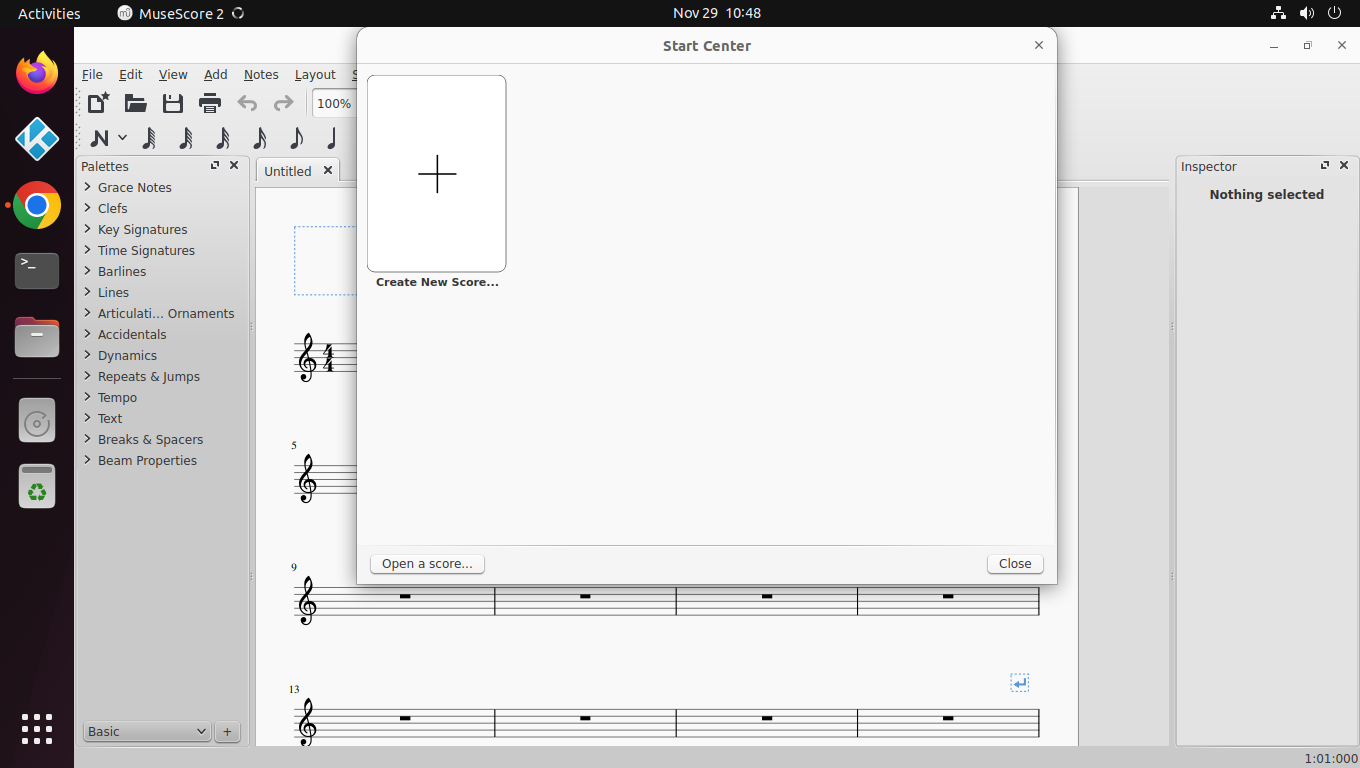Image resolution: width=1360 pixels, height=768 pixels.
Task: Open the Notes menu
Action: 261,74
